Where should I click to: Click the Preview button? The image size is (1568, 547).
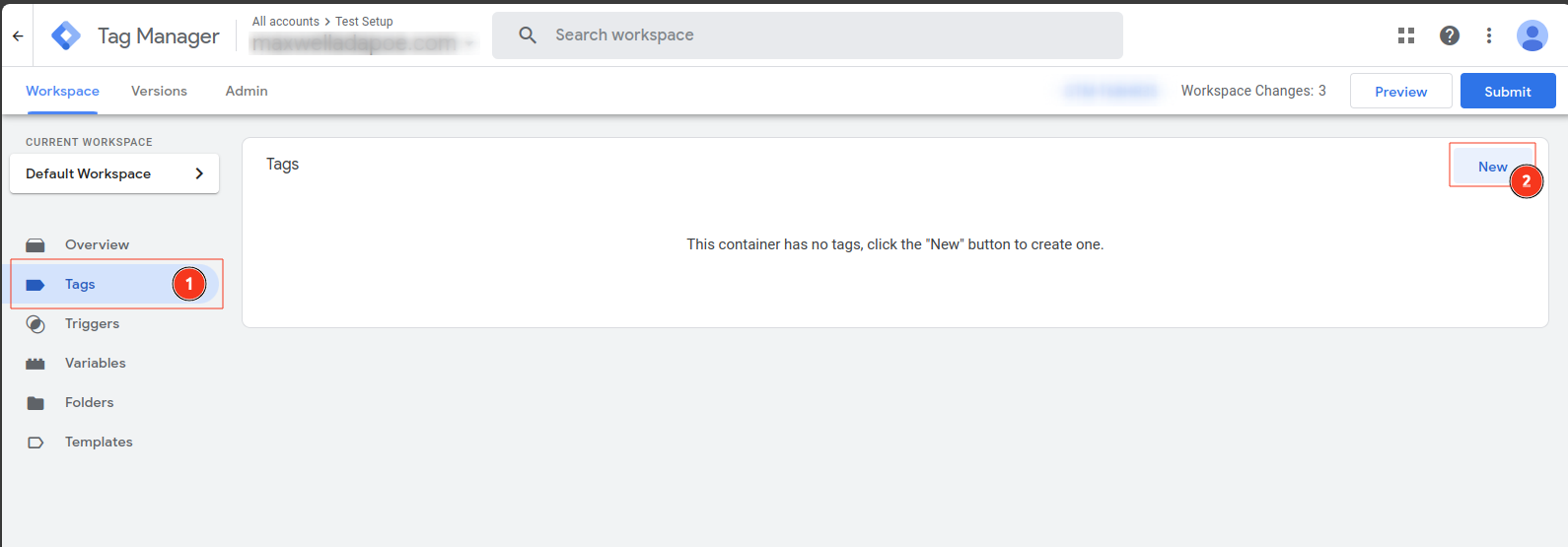tap(1400, 91)
